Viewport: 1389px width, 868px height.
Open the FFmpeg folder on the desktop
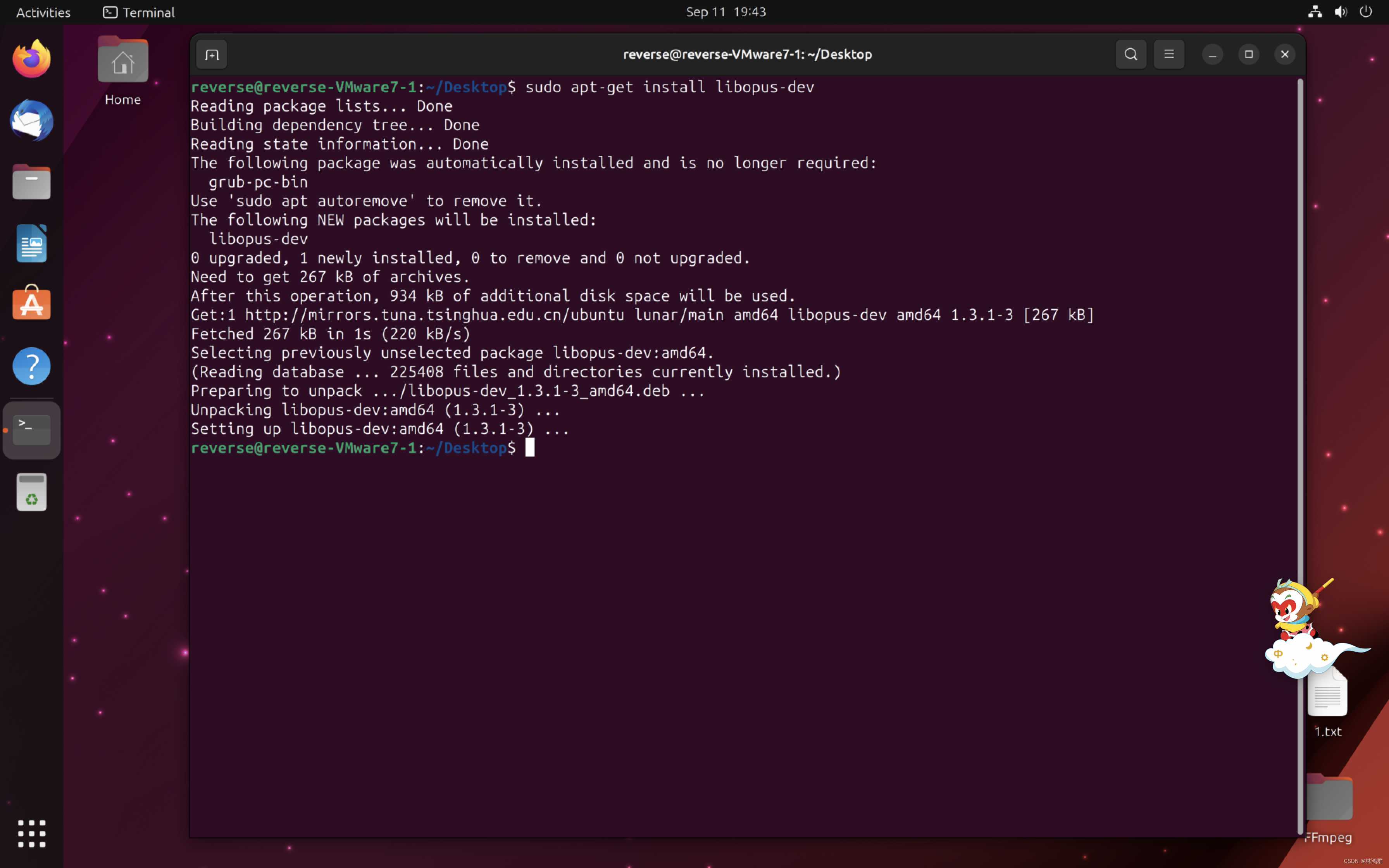tap(1329, 808)
